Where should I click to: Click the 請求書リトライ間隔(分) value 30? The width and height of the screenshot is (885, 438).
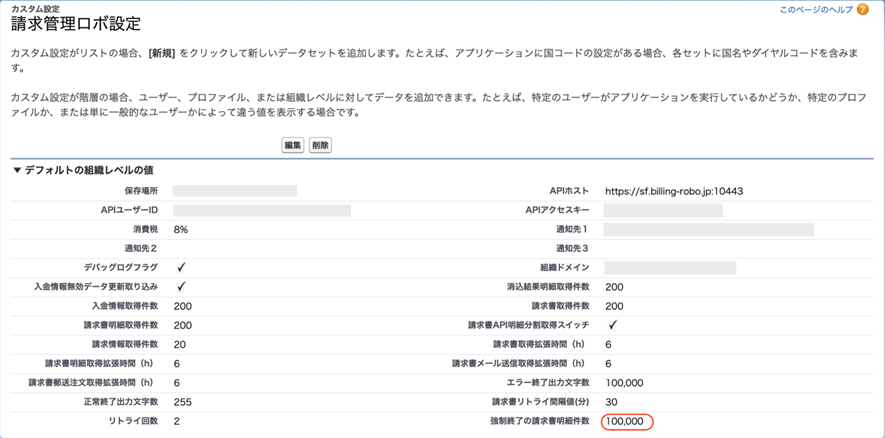click(612, 402)
